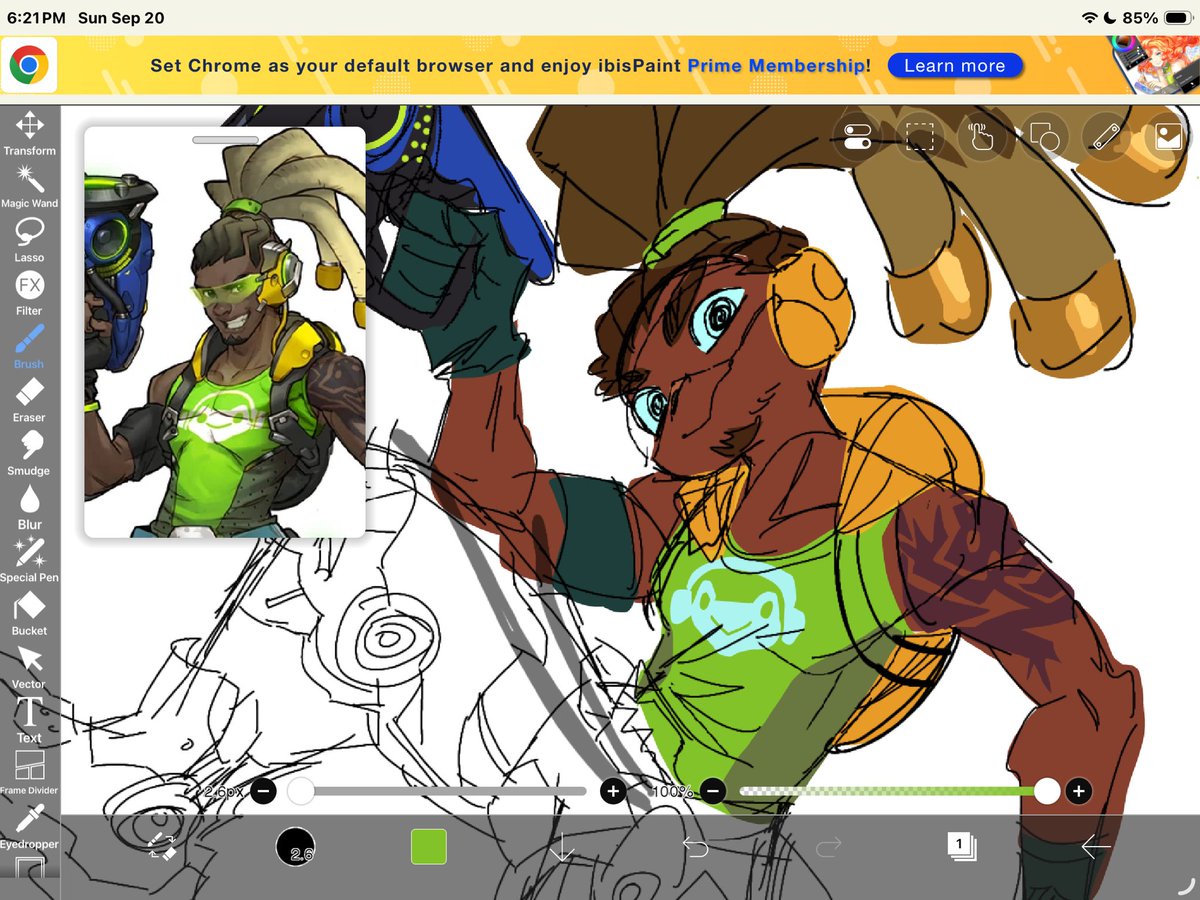Select the Vector tool
Image resolution: width=1200 pixels, height=900 pixels.
(x=29, y=666)
